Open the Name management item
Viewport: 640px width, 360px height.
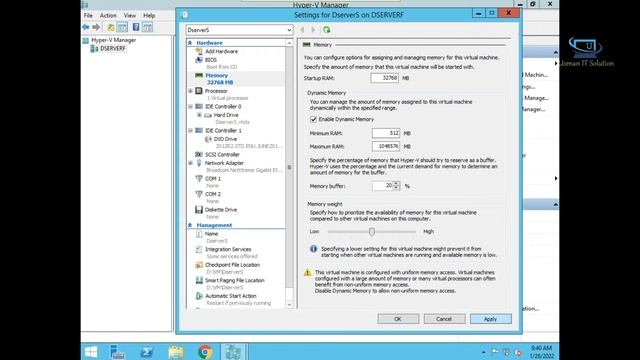[x=211, y=234]
